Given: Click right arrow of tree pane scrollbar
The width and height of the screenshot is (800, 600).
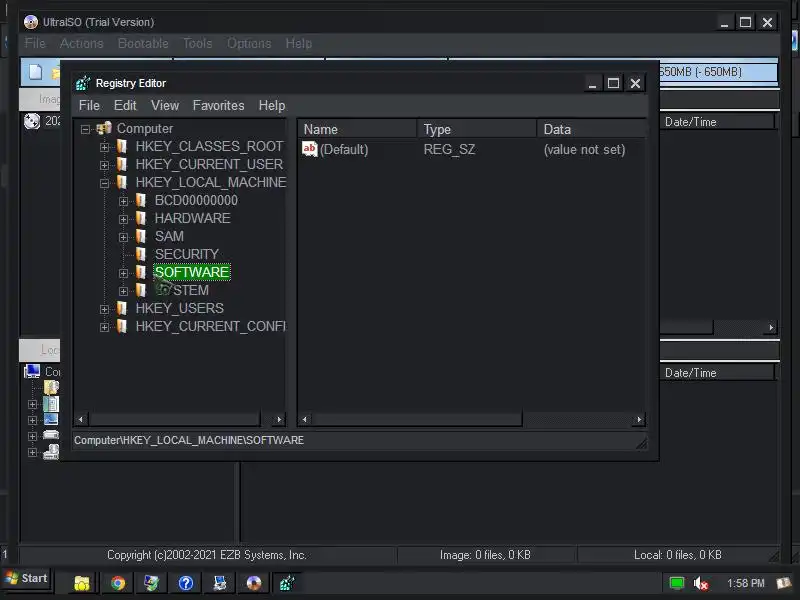Looking at the screenshot, I should (x=279, y=419).
